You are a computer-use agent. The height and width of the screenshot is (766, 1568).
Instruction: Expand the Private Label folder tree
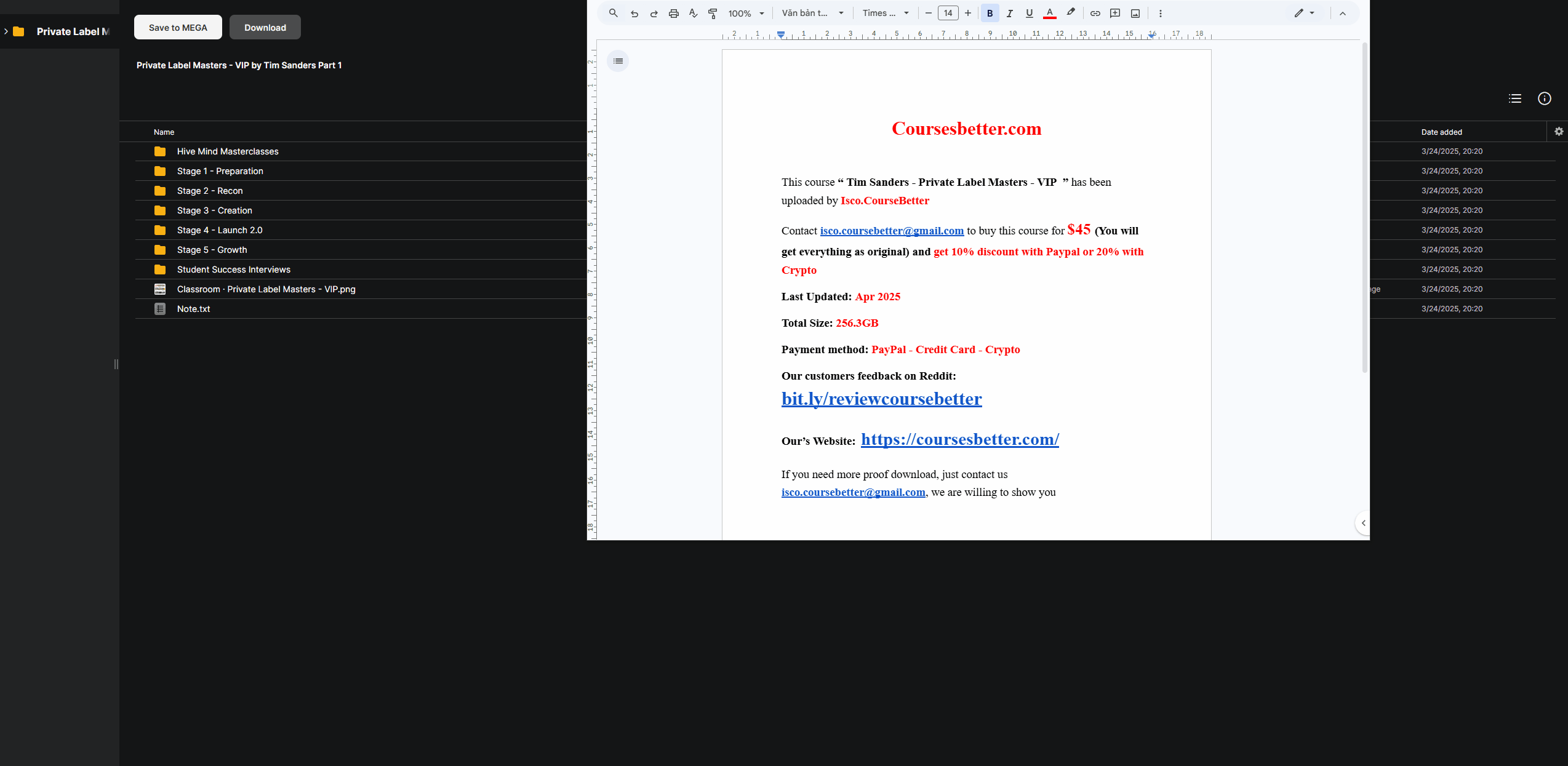6,31
